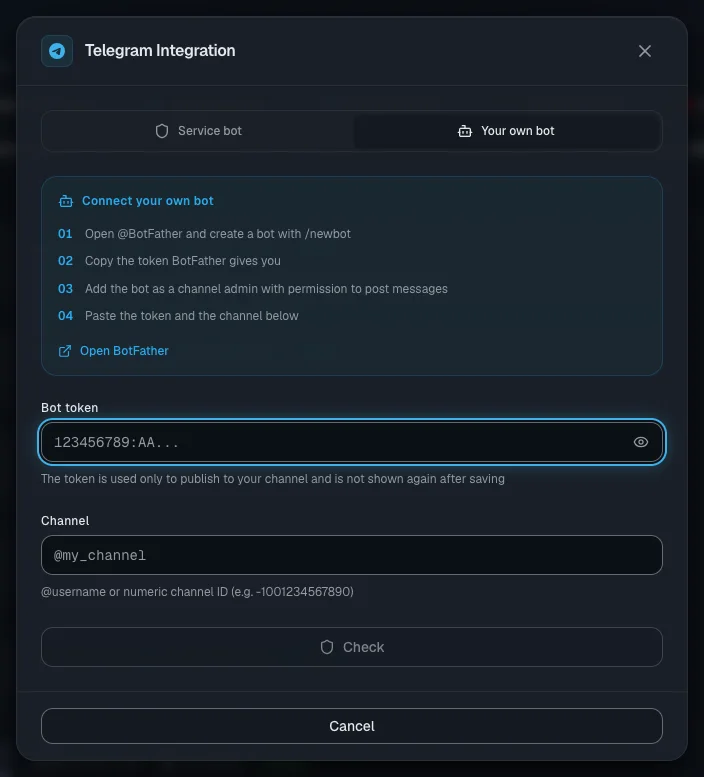Click the Channel label

click(x=65, y=521)
